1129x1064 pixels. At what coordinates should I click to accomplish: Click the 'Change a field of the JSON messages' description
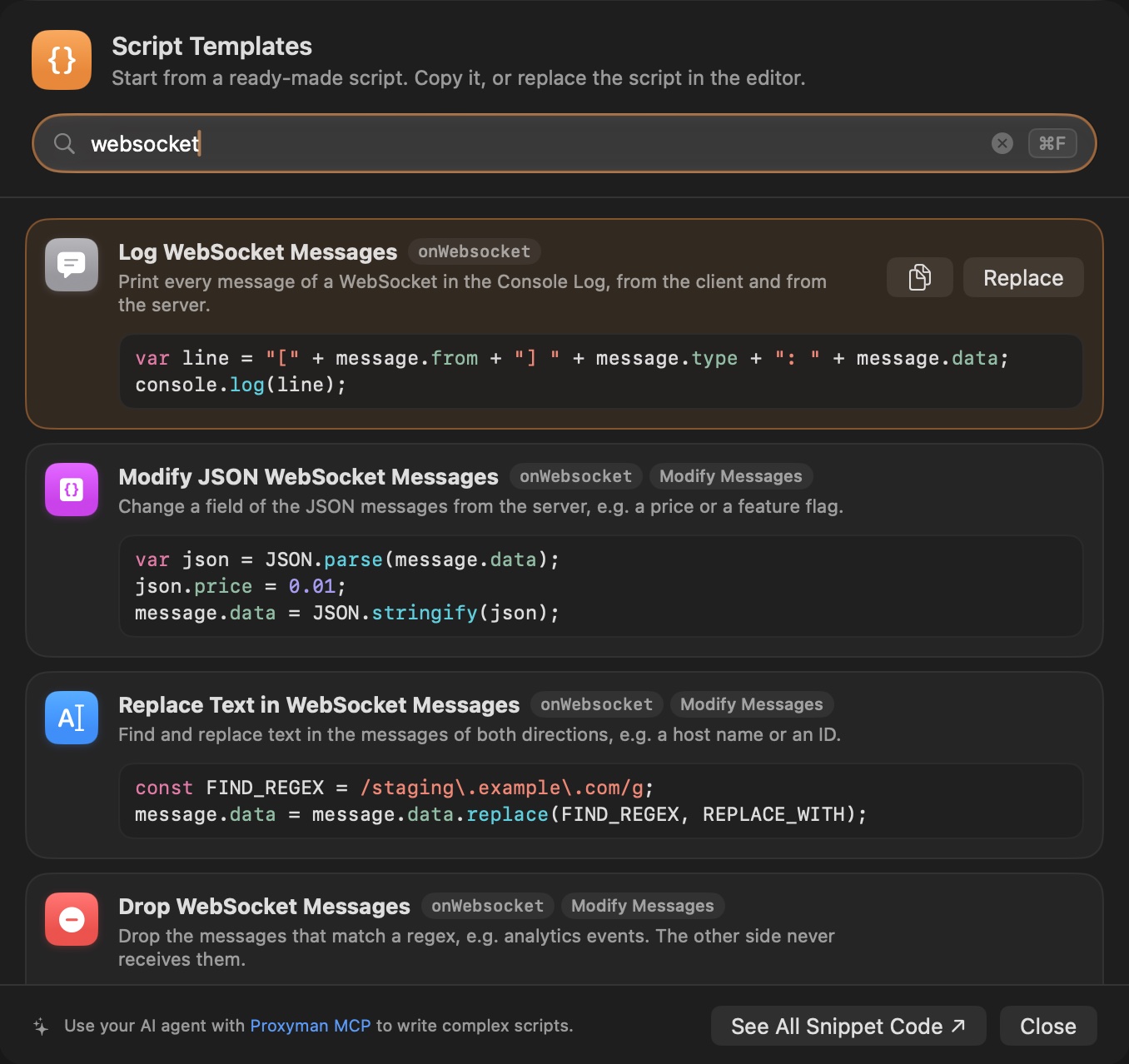pyautogui.click(x=480, y=506)
